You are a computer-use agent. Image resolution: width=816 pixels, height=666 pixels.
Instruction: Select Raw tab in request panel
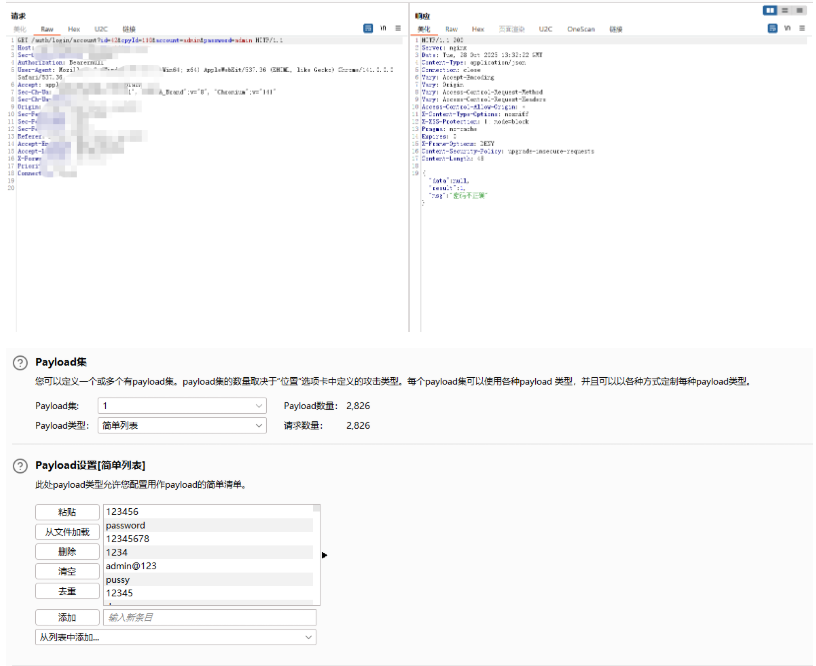point(47,29)
